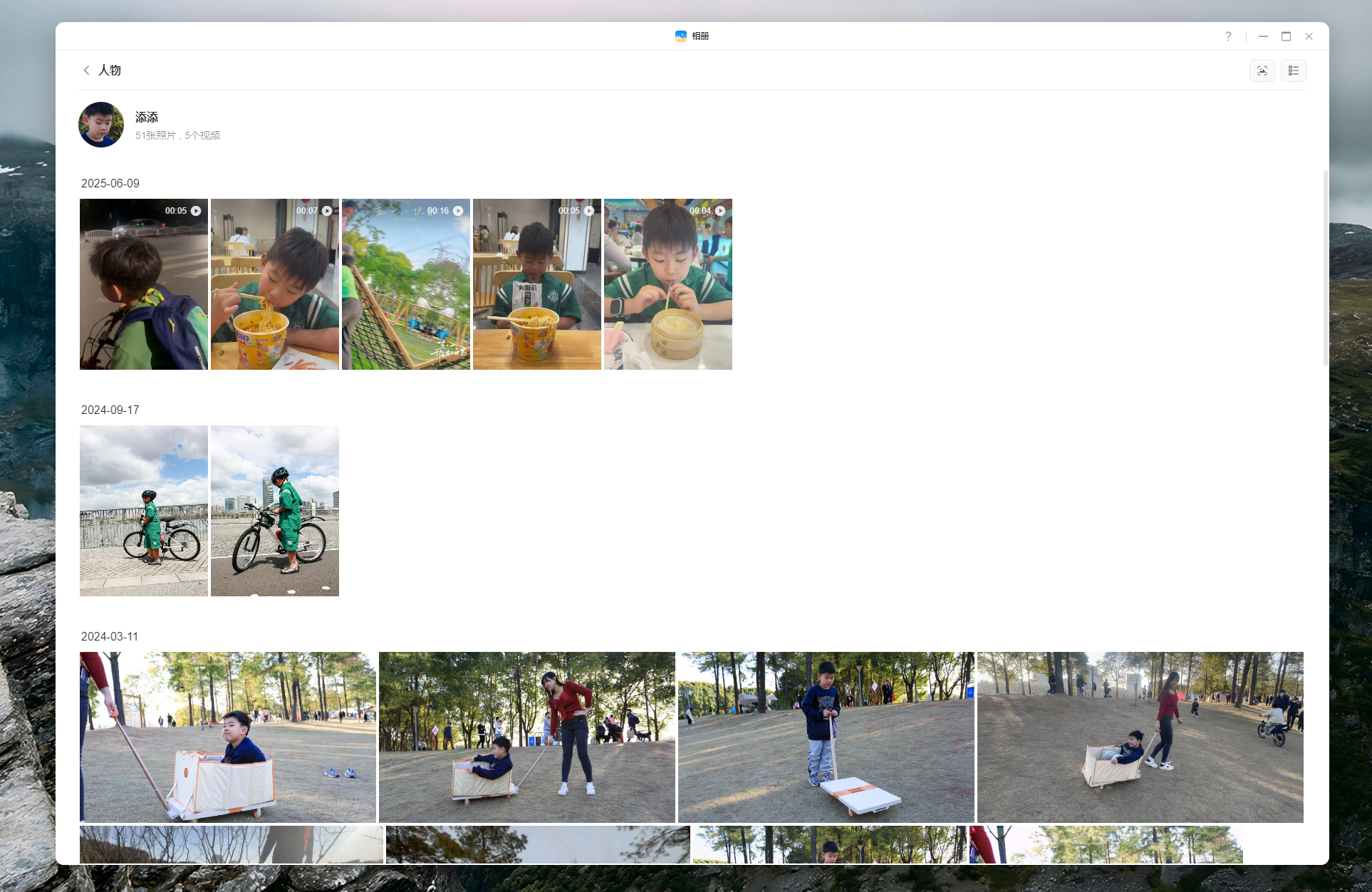Image resolution: width=1372 pixels, height=892 pixels.
Task: Open the list selection icon button
Action: click(x=1293, y=71)
